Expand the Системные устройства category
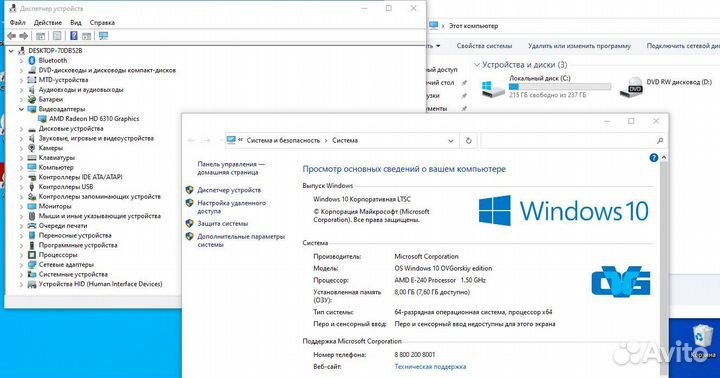The height and width of the screenshot is (378, 720). pyautogui.click(x=21, y=274)
